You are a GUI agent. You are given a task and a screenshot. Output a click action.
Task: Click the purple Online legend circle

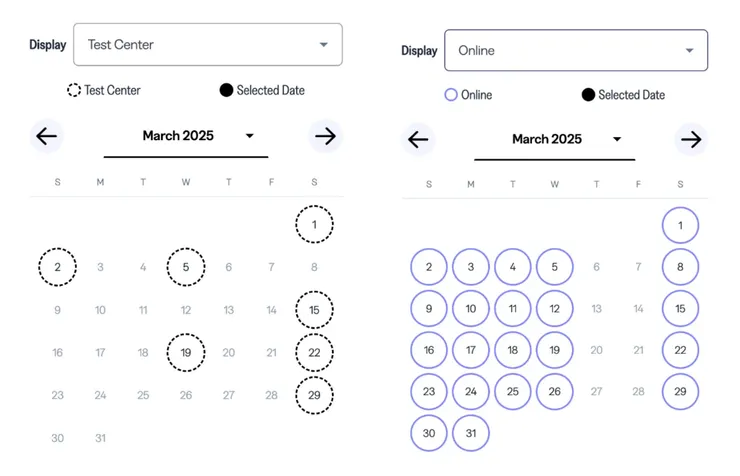coord(451,95)
